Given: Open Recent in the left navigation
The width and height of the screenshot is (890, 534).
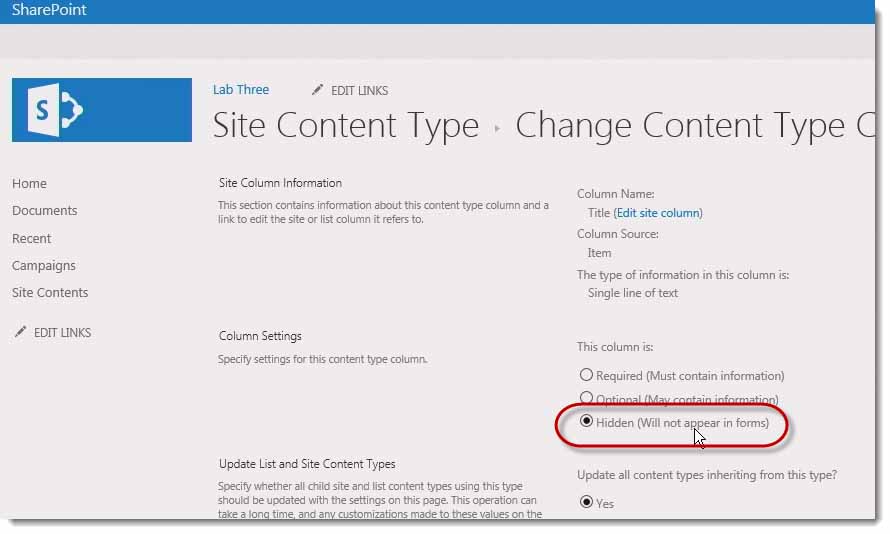Looking at the screenshot, I should coord(32,238).
